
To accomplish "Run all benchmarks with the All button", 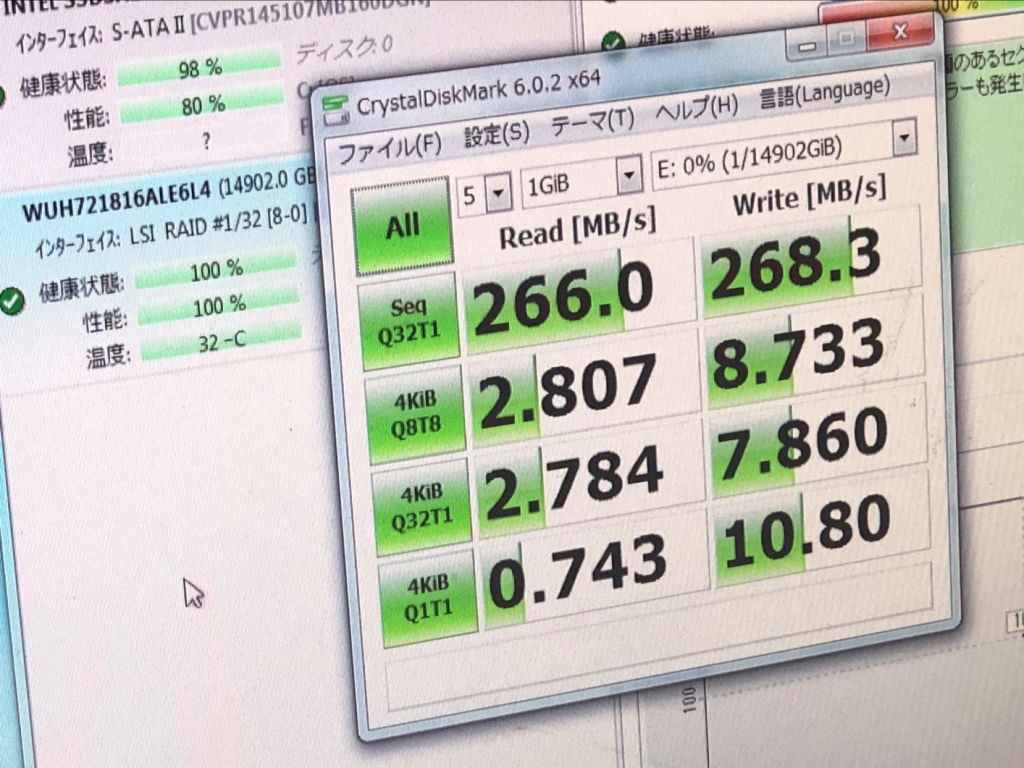I will (x=403, y=226).
